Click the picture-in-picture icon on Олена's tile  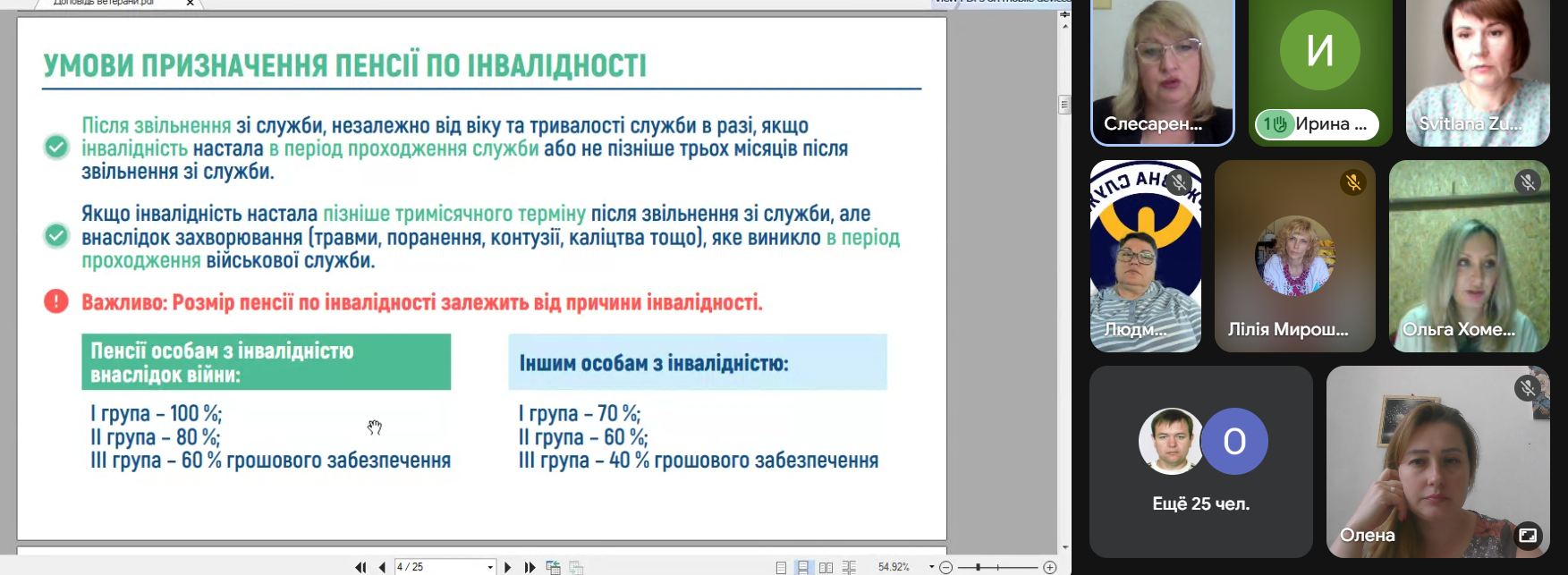(x=1527, y=535)
